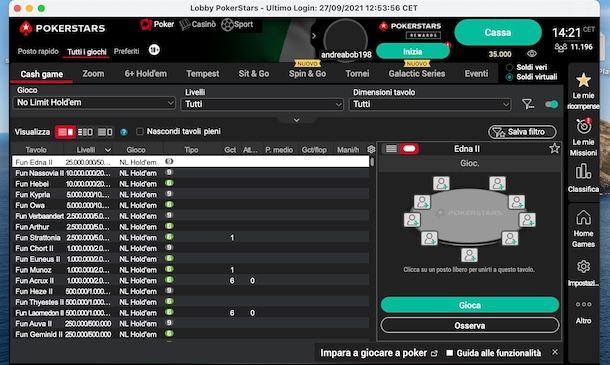Image resolution: width=610 pixels, height=365 pixels.
Task: Switch preview panel to list view
Action: click(391, 149)
